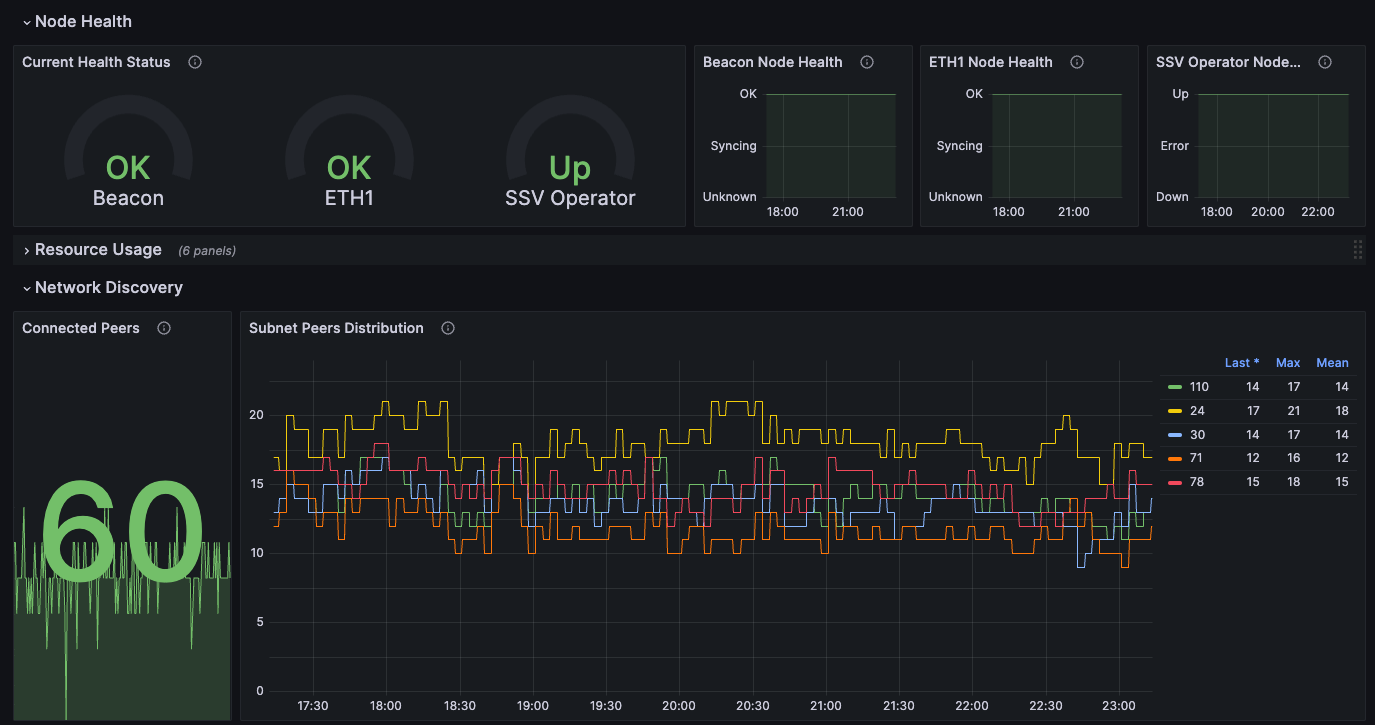Viewport: 1375px width, 725px height.
Task: Click the orange color swatch for series 71
Action: coord(1175,459)
